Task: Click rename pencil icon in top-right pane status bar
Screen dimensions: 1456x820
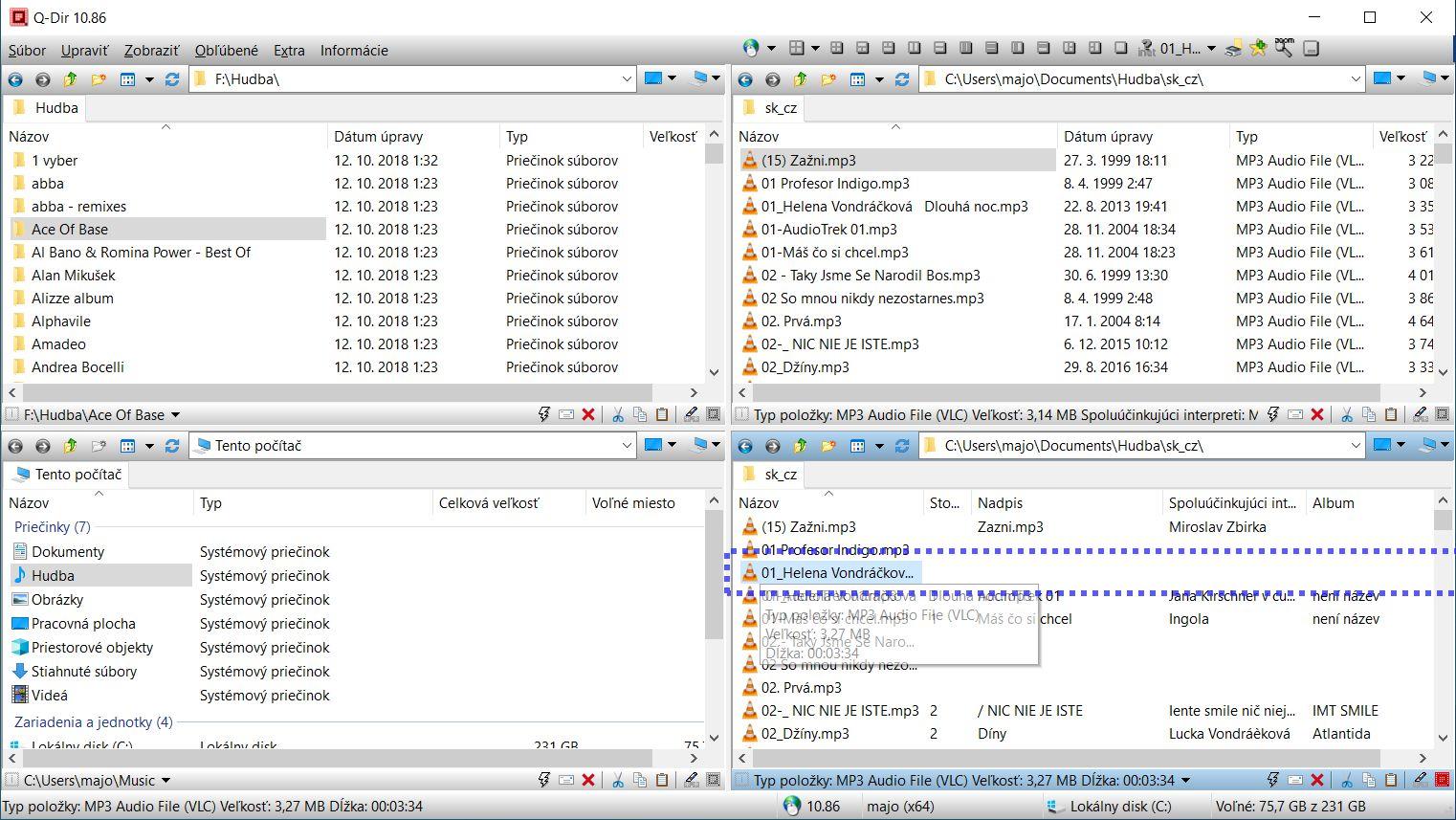Action: click(1421, 414)
